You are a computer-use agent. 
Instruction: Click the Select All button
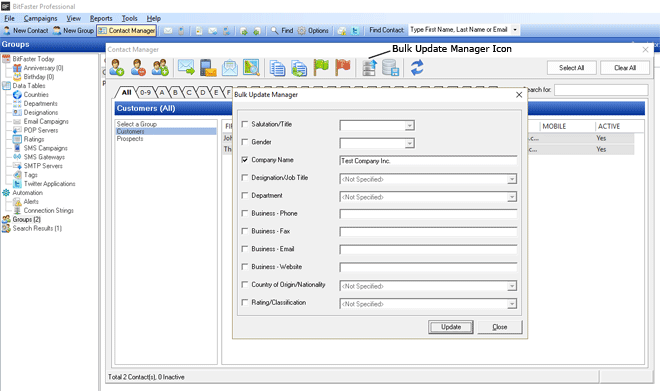[x=571, y=68]
